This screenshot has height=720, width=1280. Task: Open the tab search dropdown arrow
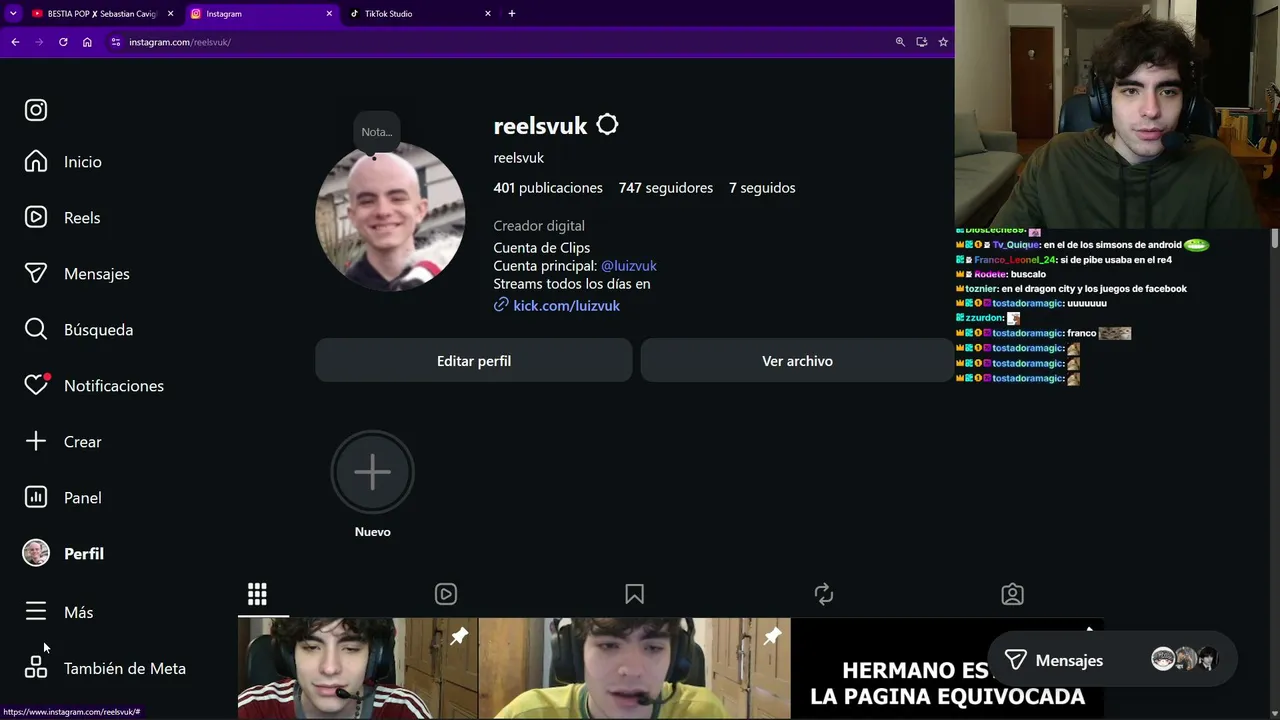(x=13, y=14)
